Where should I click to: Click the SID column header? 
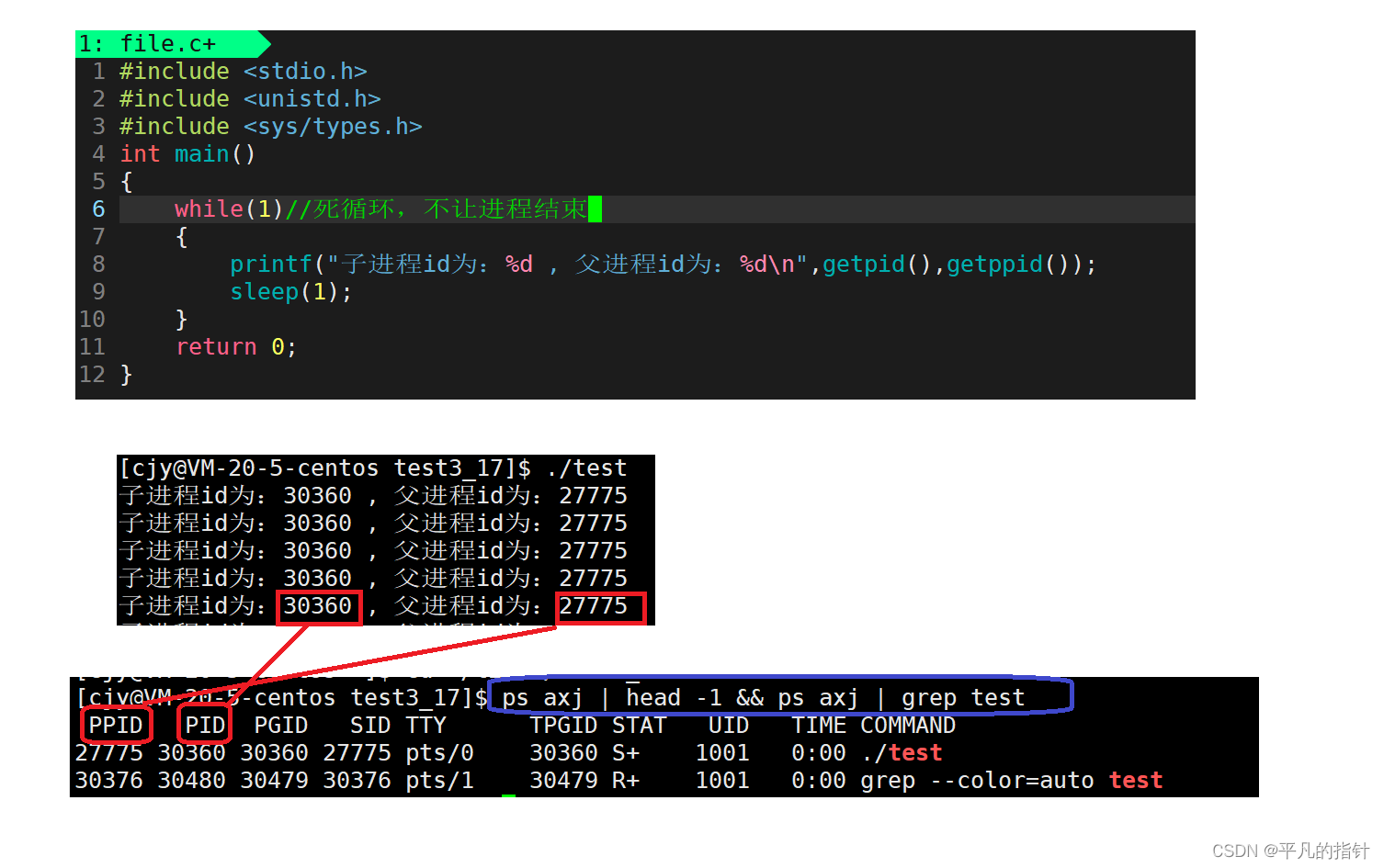point(370,725)
